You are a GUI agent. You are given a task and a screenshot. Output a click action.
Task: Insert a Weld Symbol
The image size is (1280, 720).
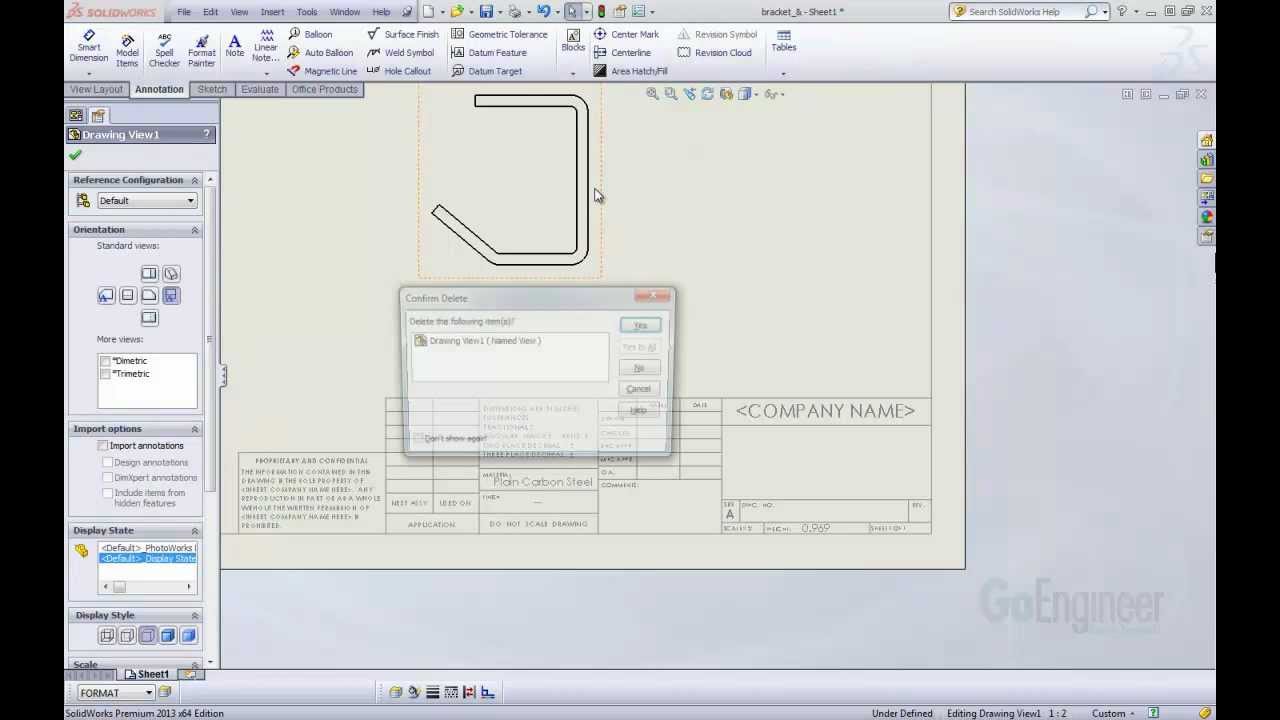tap(400, 52)
